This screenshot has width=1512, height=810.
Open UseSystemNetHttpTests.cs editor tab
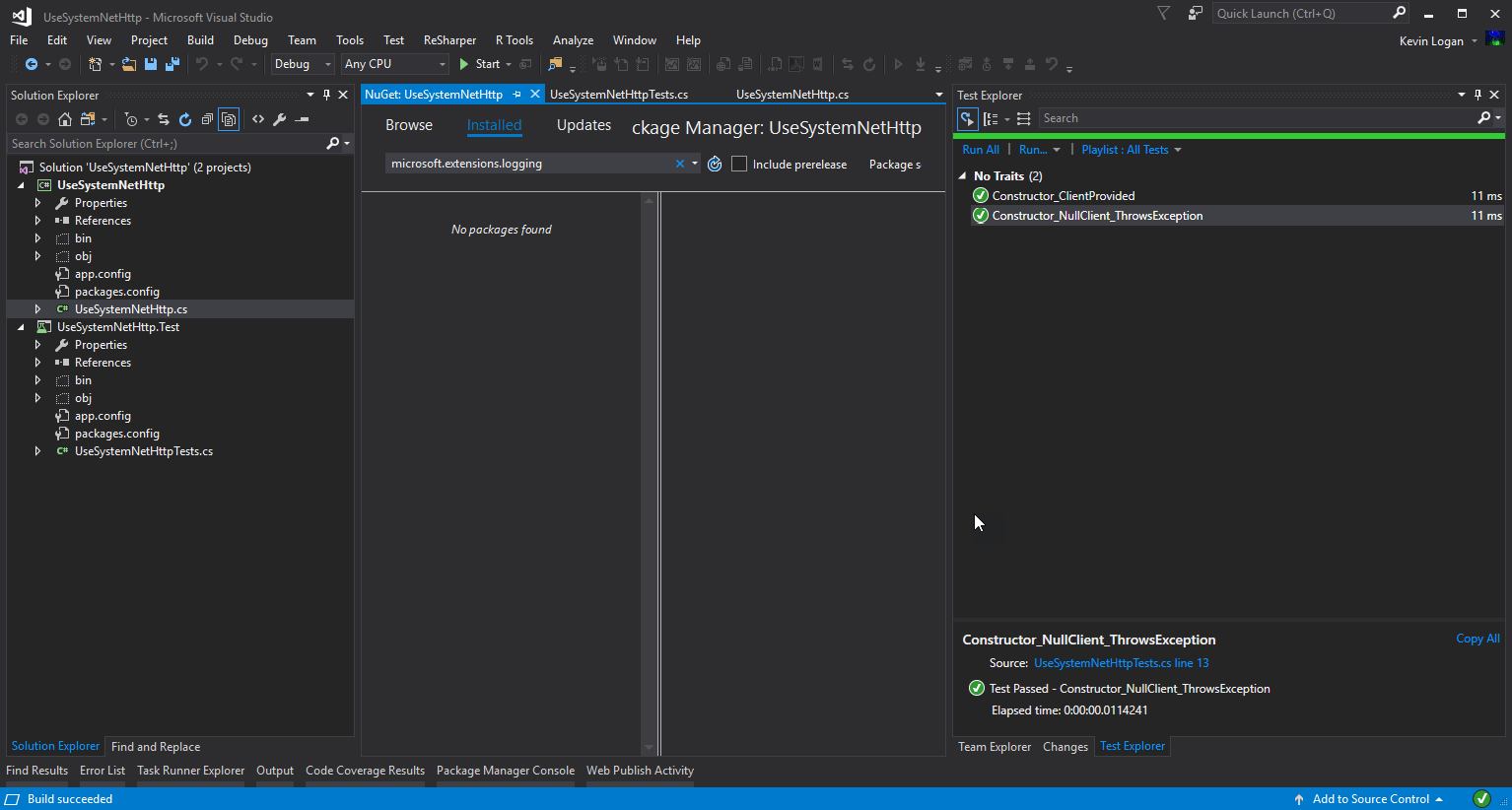point(619,95)
